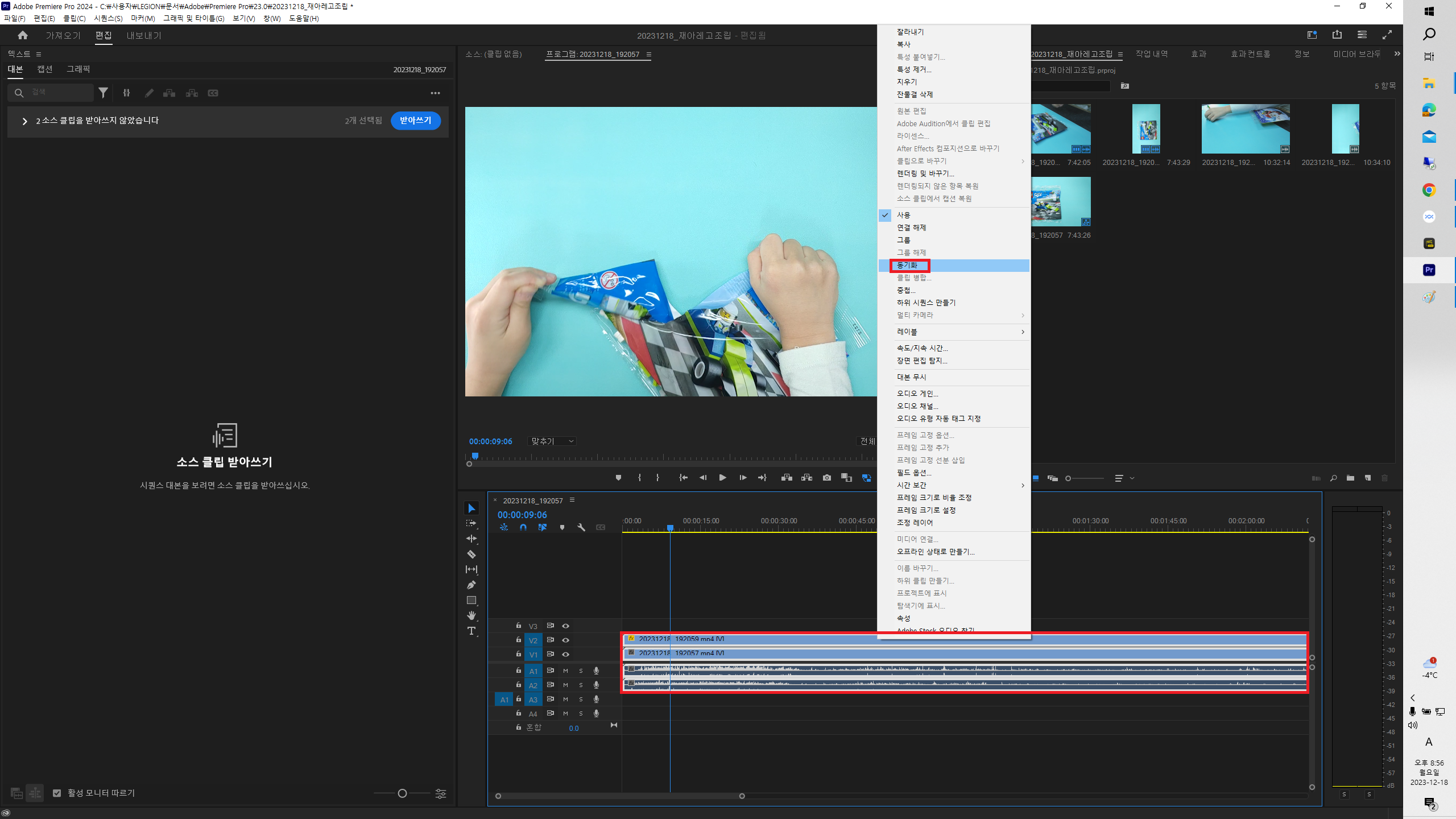This screenshot has height=819, width=1456.
Task: Mute the A1 audio track
Action: tap(565, 671)
